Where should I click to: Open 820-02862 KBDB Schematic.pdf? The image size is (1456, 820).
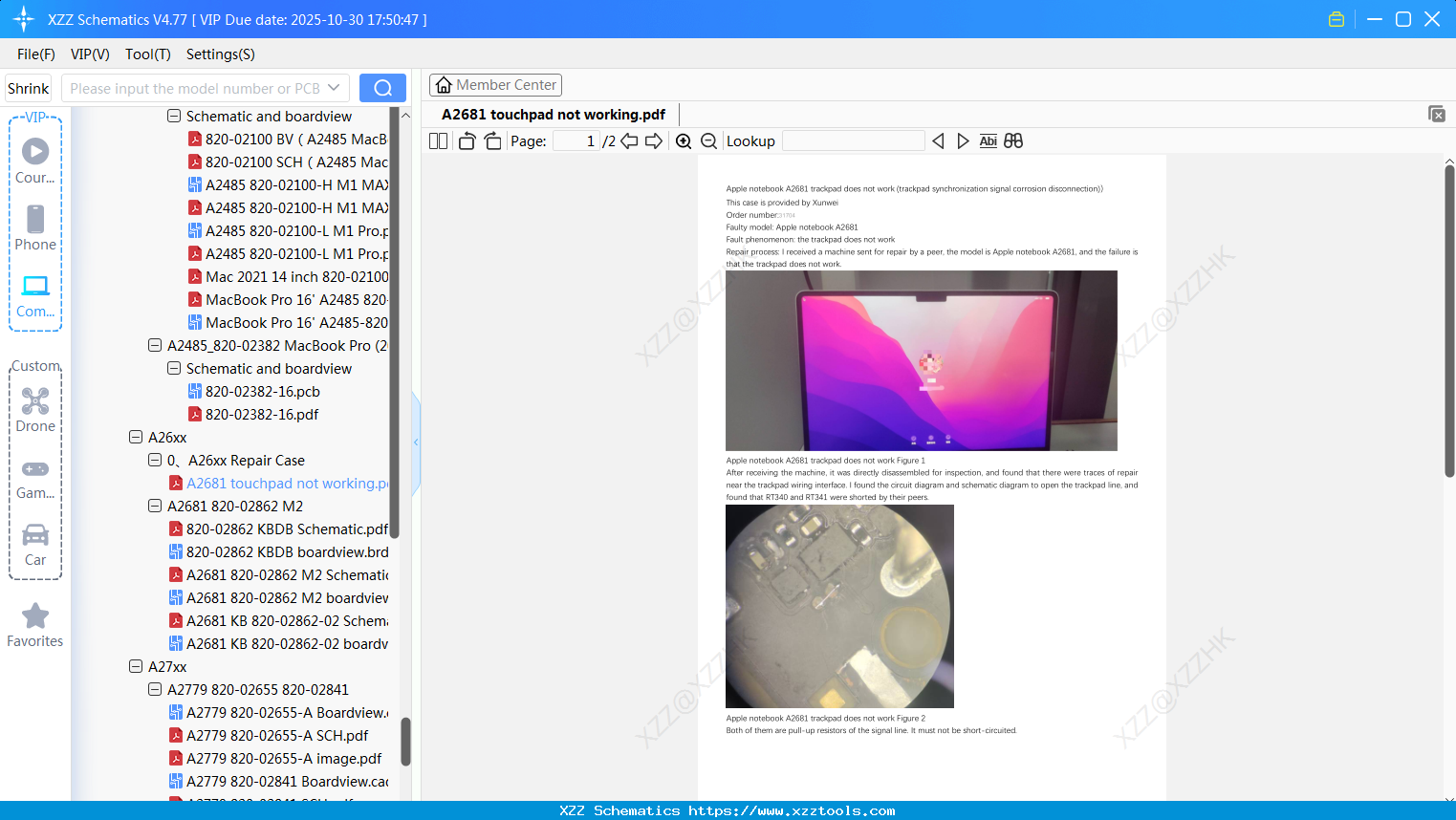click(278, 529)
